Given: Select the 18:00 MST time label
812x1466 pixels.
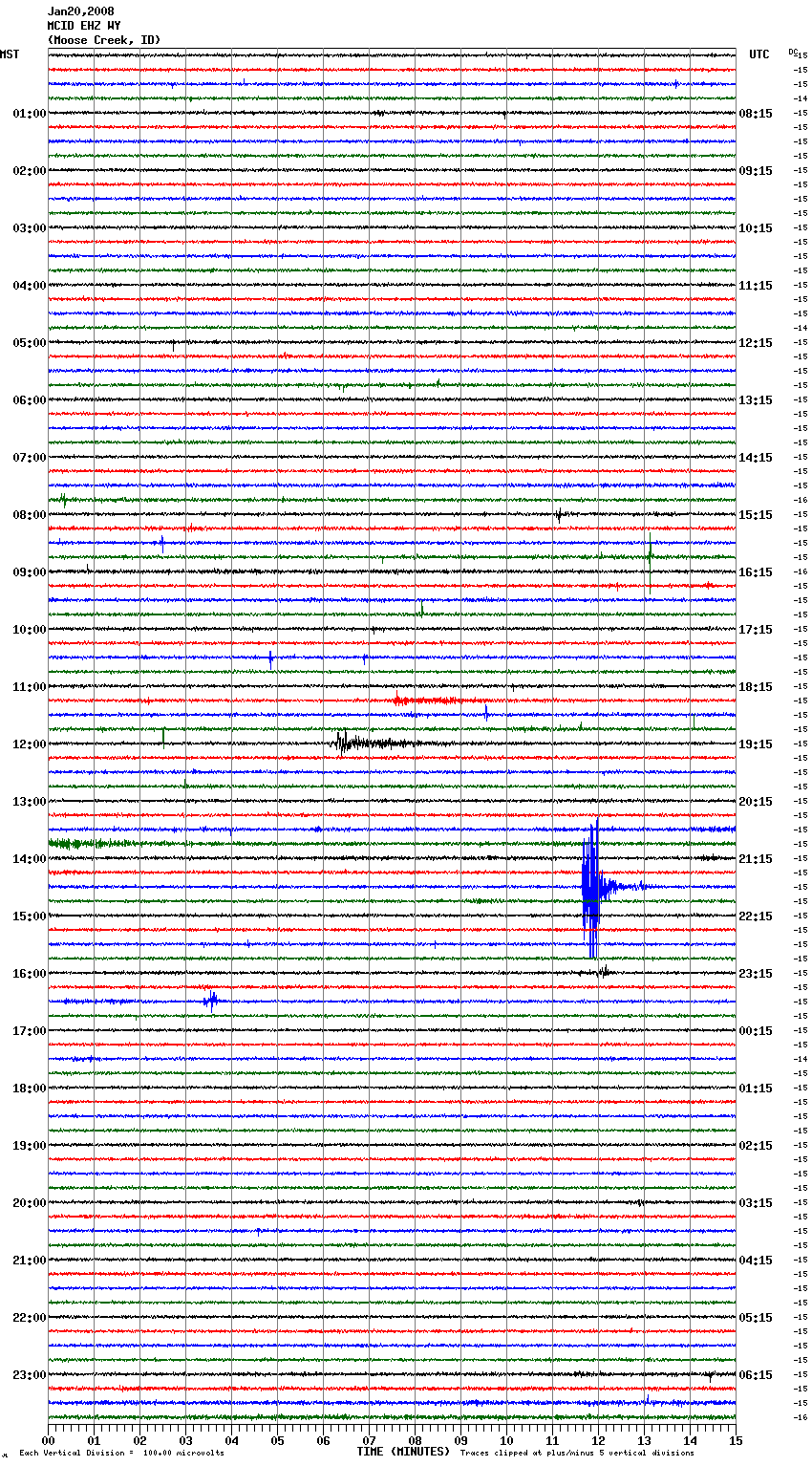Looking at the screenshot, I should [30, 1089].
